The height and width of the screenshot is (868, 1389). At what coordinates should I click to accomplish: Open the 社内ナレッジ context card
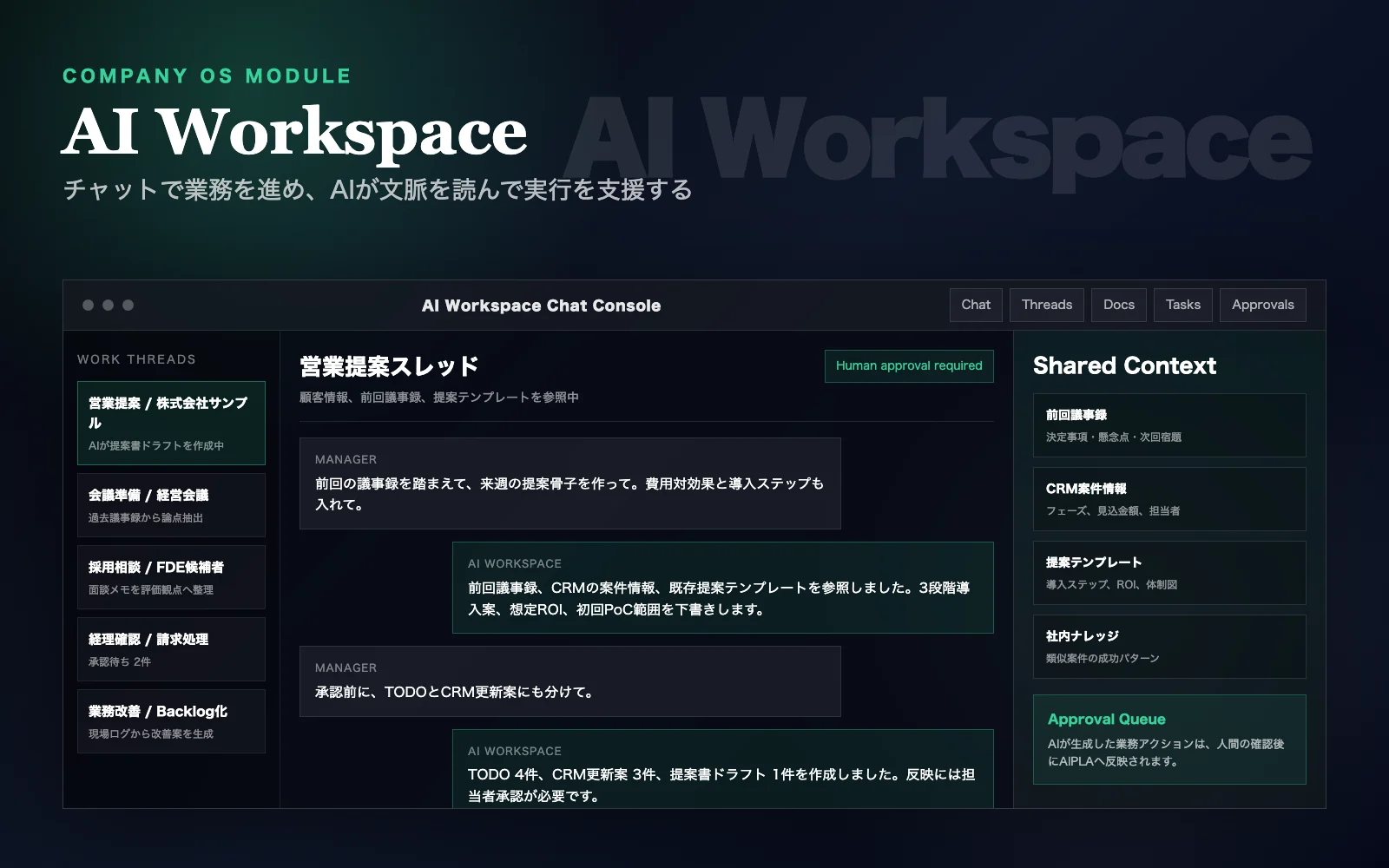[x=1169, y=647]
